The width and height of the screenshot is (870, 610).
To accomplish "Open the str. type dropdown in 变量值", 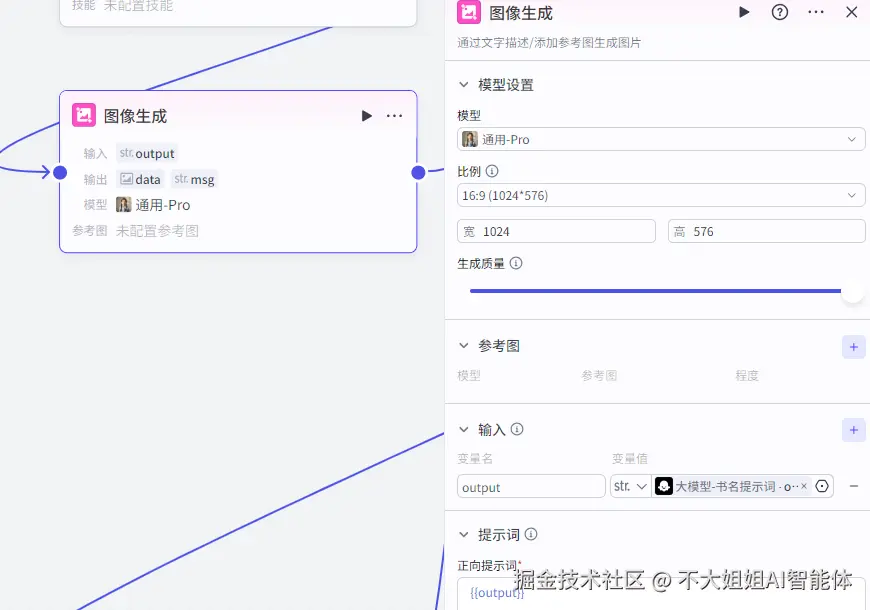I will (x=630, y=486).
